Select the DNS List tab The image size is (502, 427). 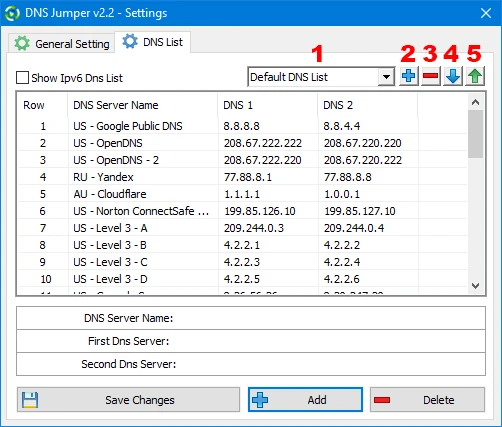153,42
